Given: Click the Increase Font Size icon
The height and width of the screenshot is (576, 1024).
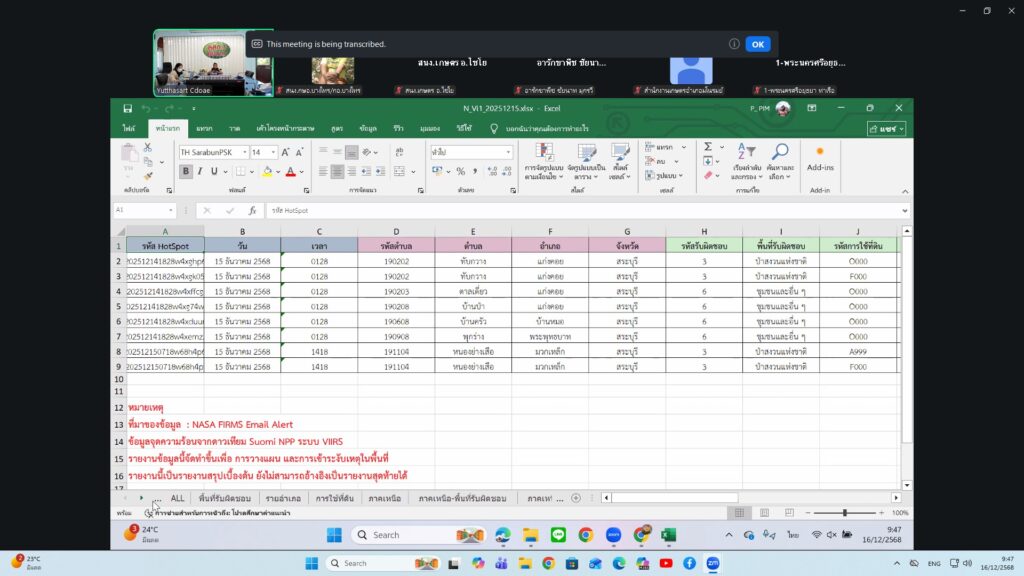Looking at the screenshot, I should (x=286, y=152).
